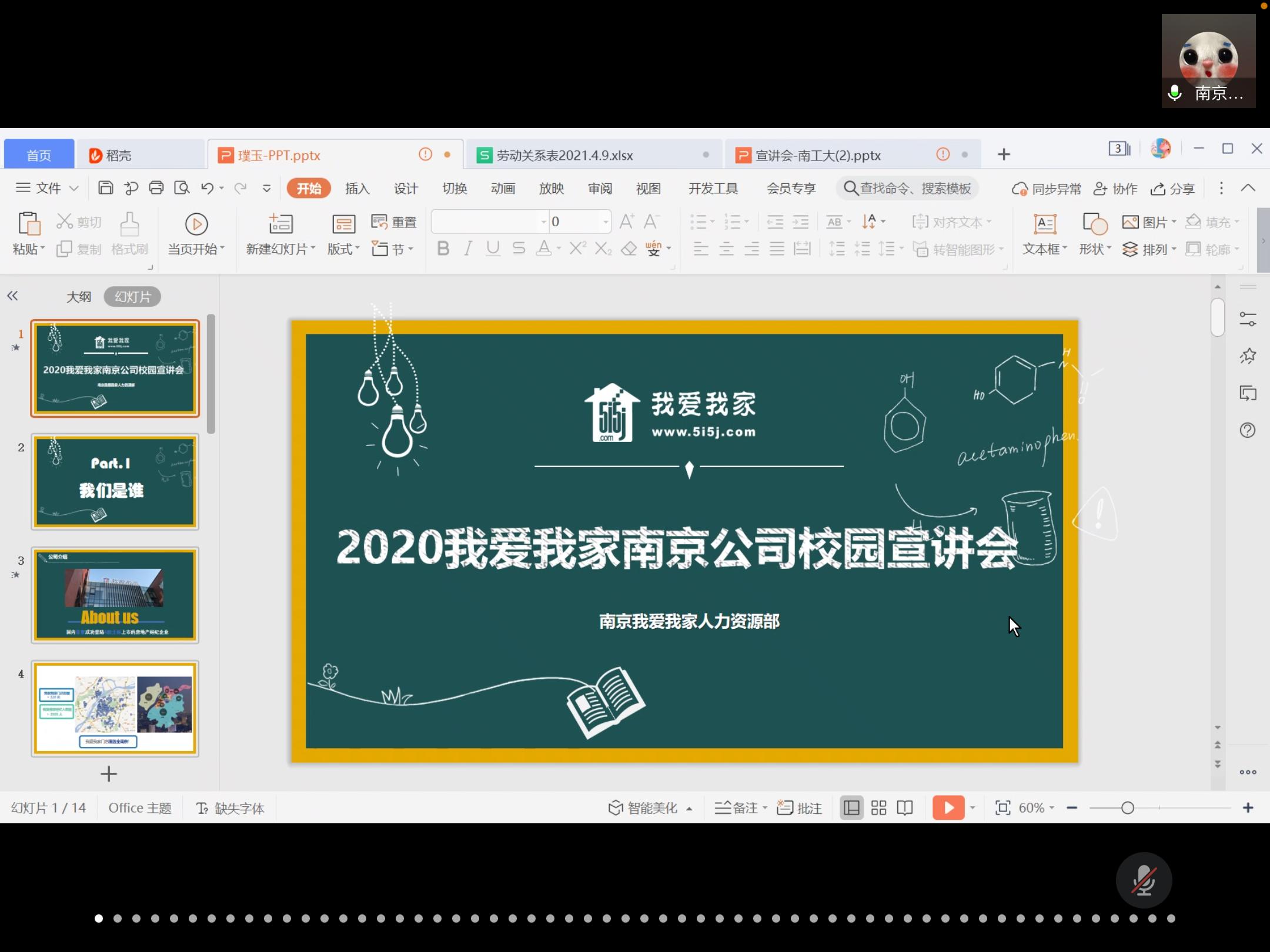The height and width of the screenshot is (952, 1270).
Task: Open slide Layout dropdown
Action: (343, 234)
